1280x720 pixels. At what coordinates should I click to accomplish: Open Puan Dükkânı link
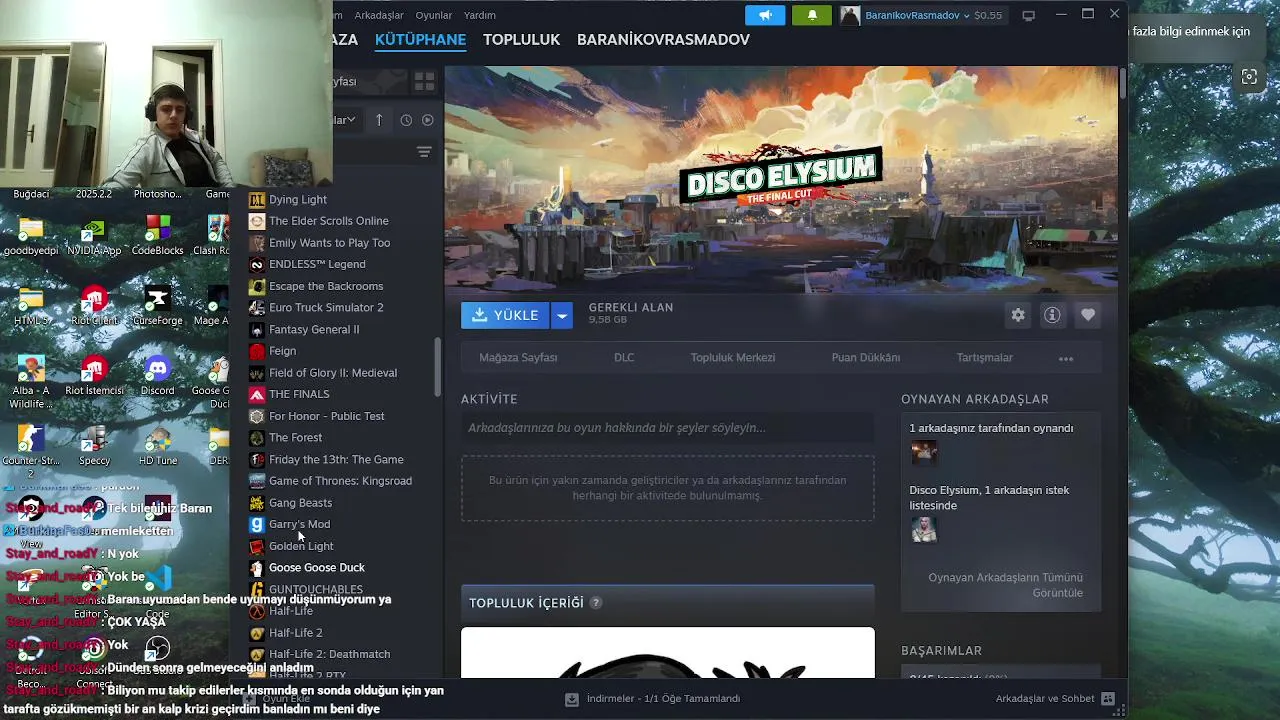pos(866,358)
